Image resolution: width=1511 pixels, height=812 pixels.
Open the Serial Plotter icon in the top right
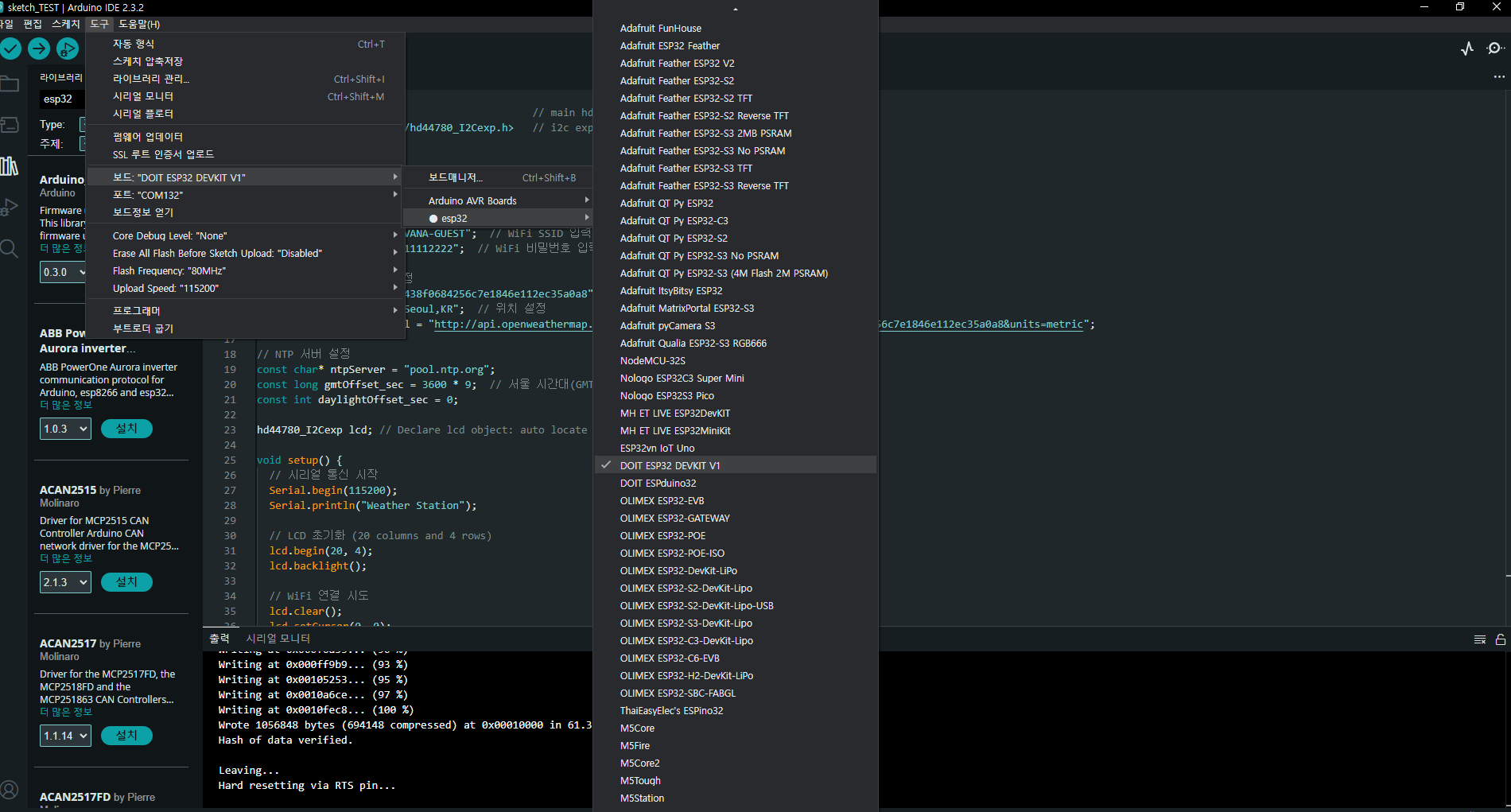(1467, 49)
